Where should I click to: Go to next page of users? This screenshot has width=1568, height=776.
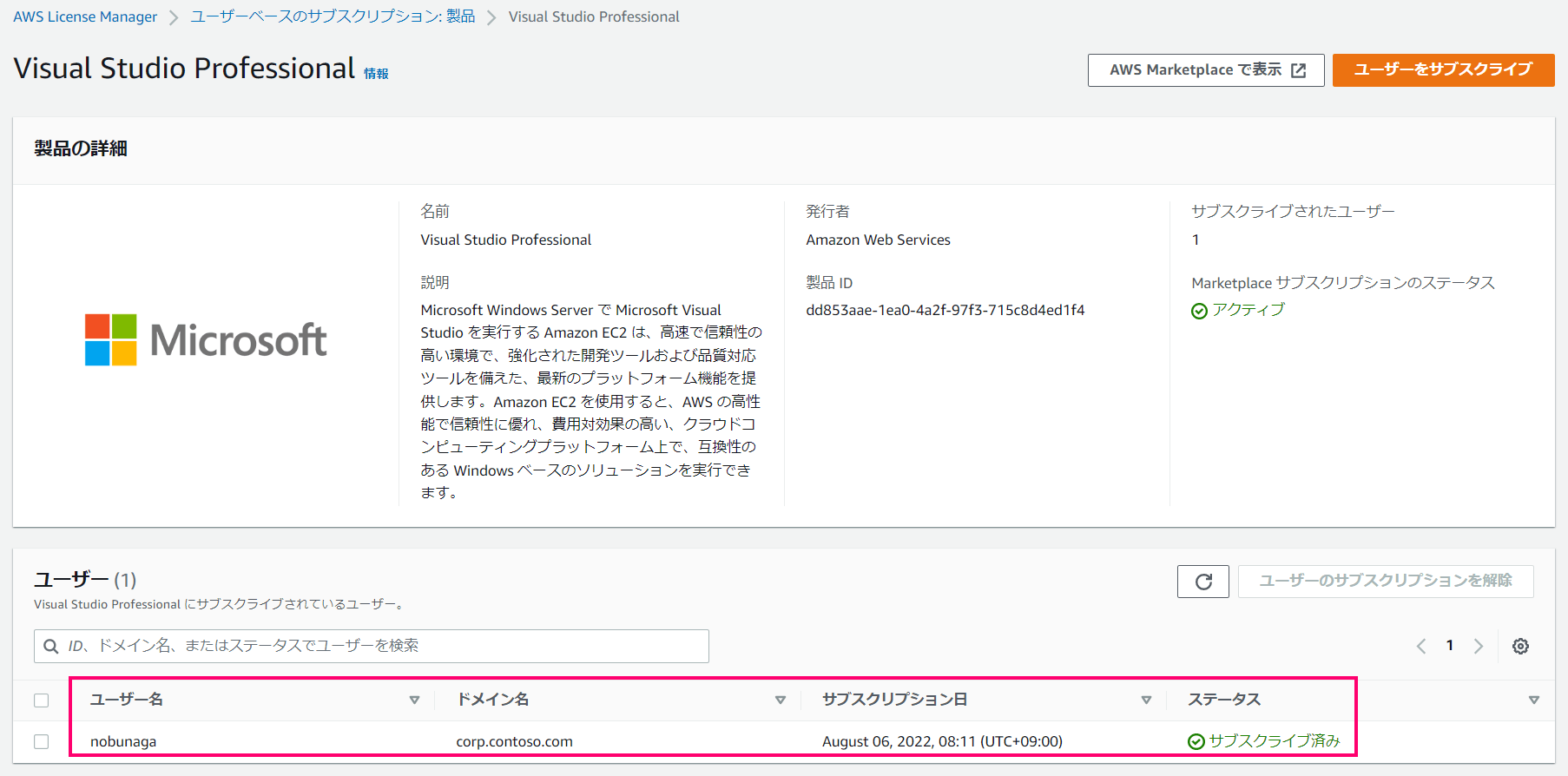[x=1479, y=646]
